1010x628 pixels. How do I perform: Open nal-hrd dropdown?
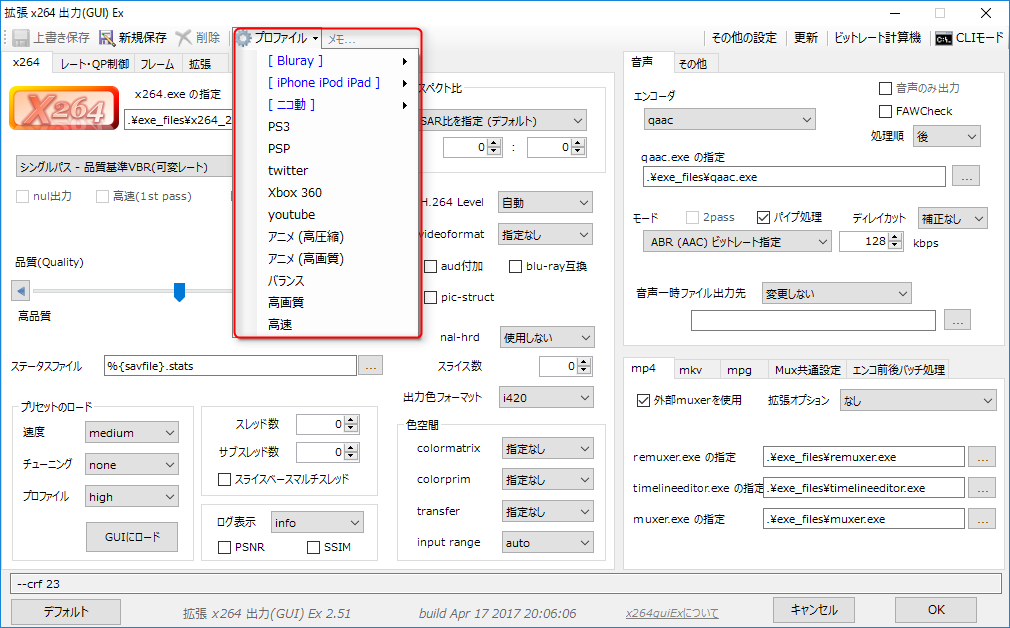pos(547,338)
